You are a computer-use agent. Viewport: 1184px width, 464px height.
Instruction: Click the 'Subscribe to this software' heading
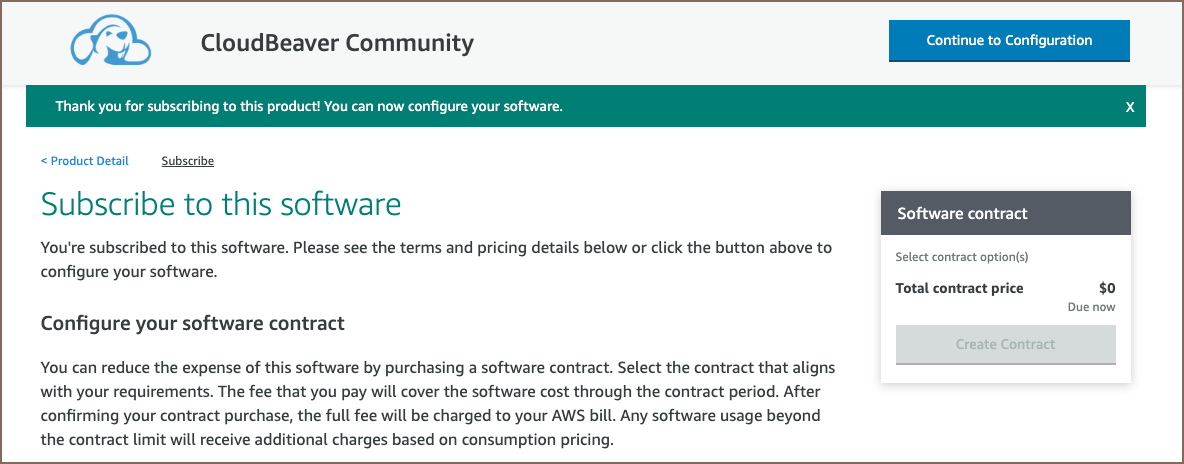[x=220, y=204]
